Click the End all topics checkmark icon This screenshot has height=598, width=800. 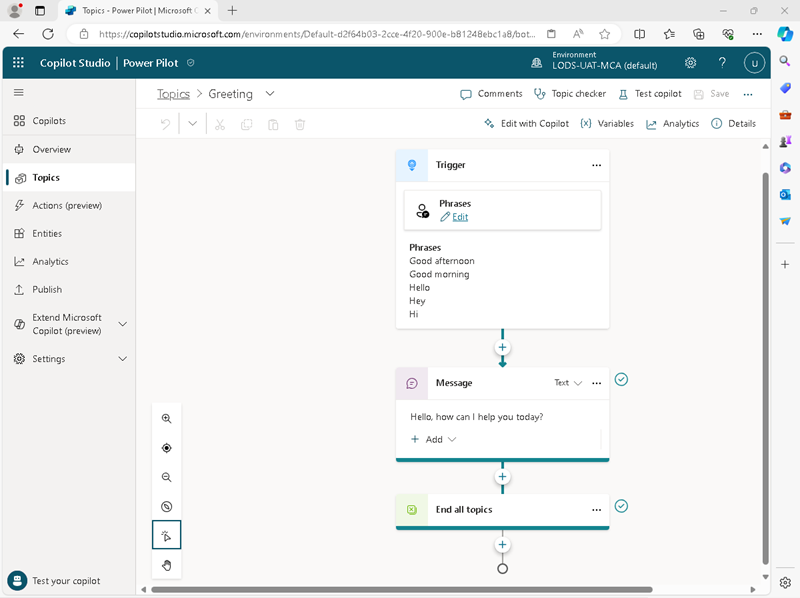(x=621, y=506)
